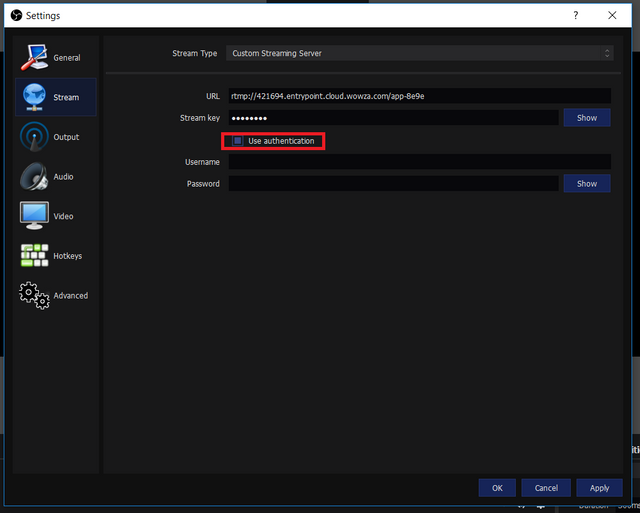The height and width of the screenshot is (513, 640).
Task: Open the Advanced gears icon
Action: 34,295
